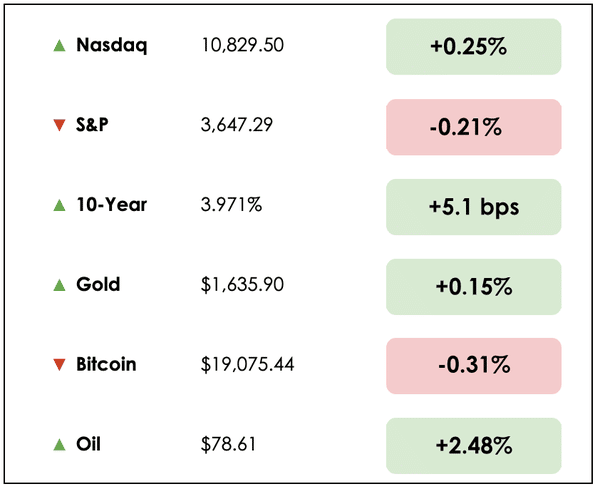The width and height of the screenshot is (600, 489).
Task: Click the green up arrow beside Nasdaq
Action: [x=59, y=46]
